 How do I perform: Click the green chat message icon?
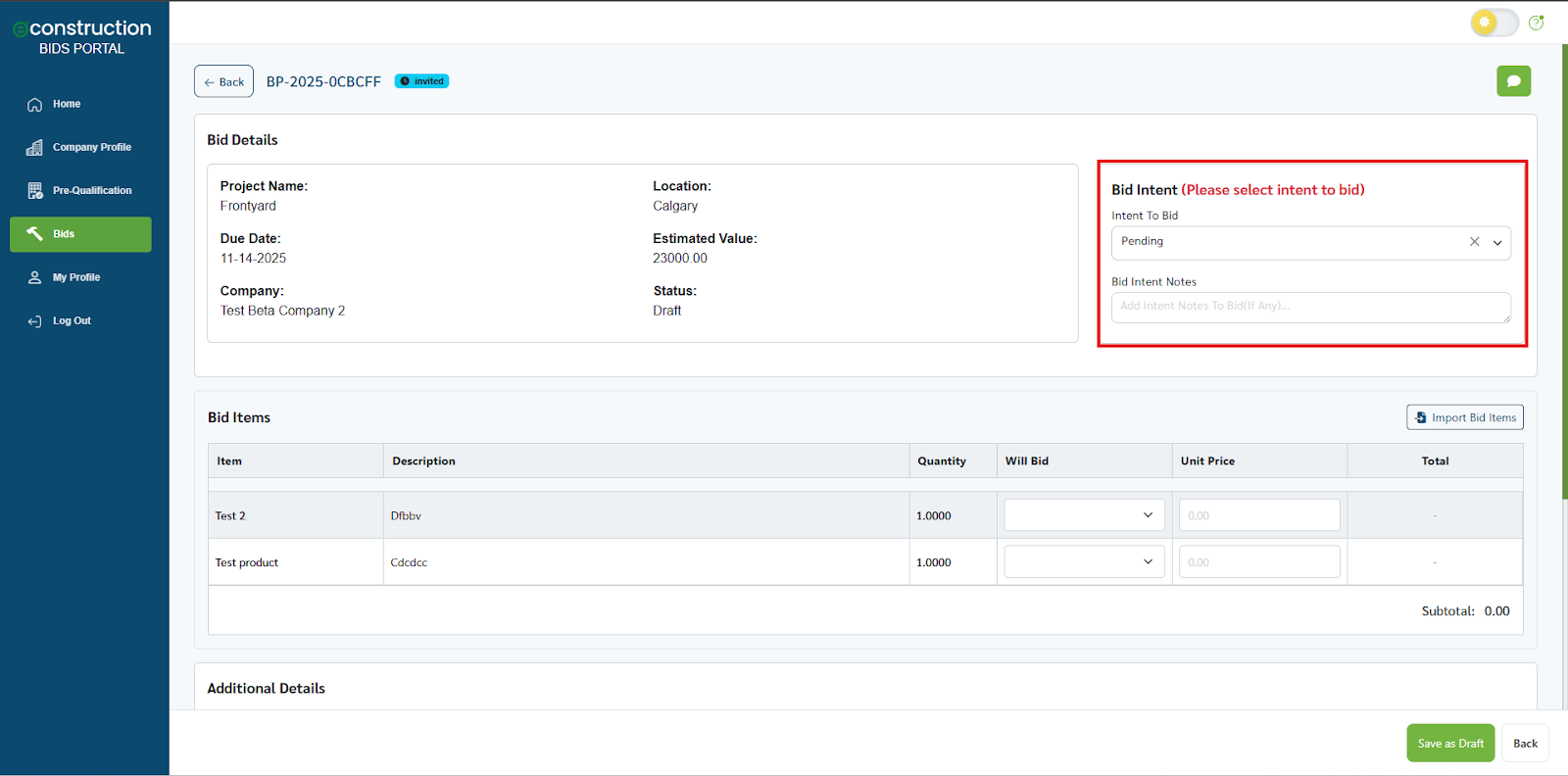tap(1513, 81)
